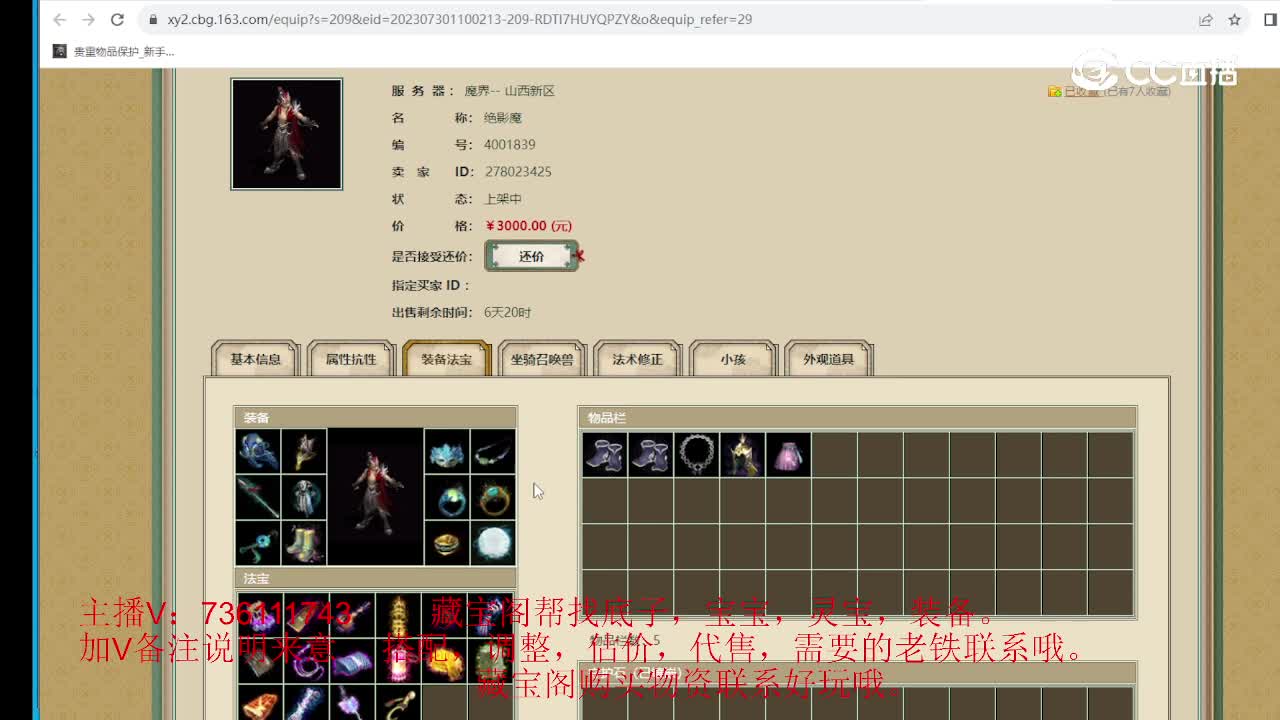View the 外观道具 tab
The image size is (1280, 720).
pyautogui.click(x=828, y=360)
